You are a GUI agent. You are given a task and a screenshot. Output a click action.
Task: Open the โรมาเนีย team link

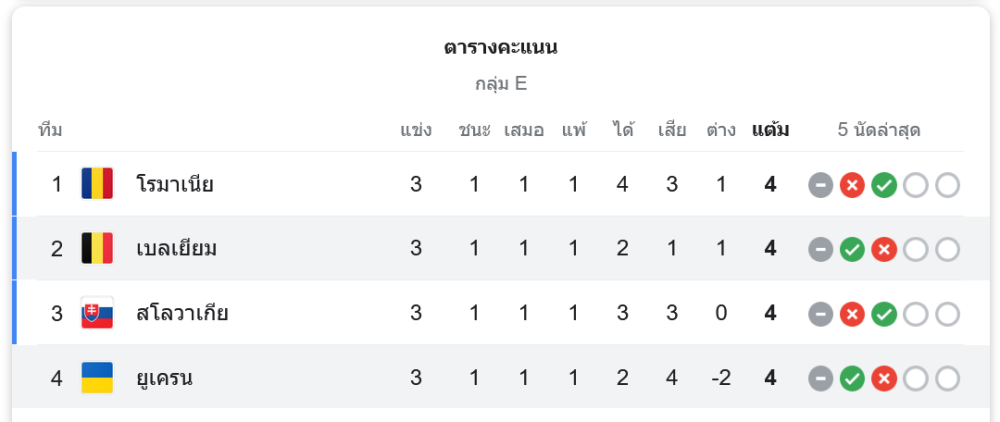[x=175, y=184]
